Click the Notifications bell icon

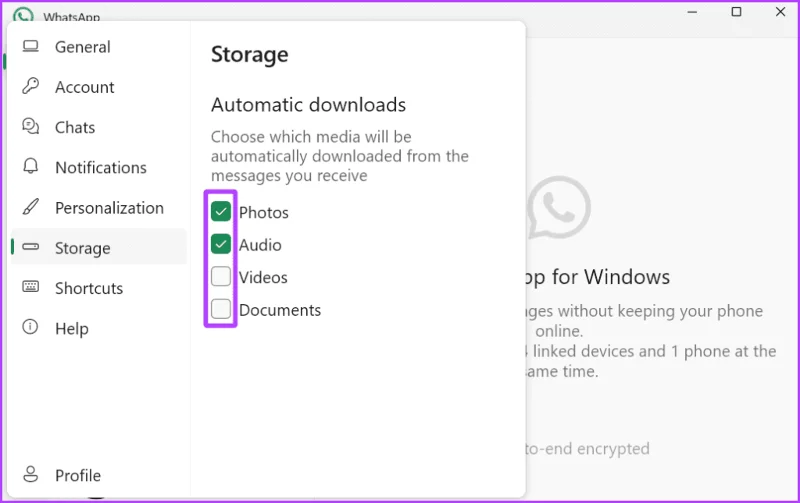[31, 166]
